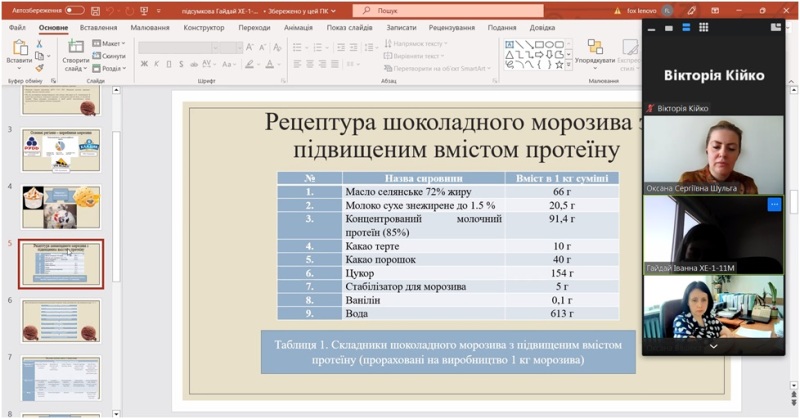Click the Increase Font Size icon

click(x=250, y=47)
